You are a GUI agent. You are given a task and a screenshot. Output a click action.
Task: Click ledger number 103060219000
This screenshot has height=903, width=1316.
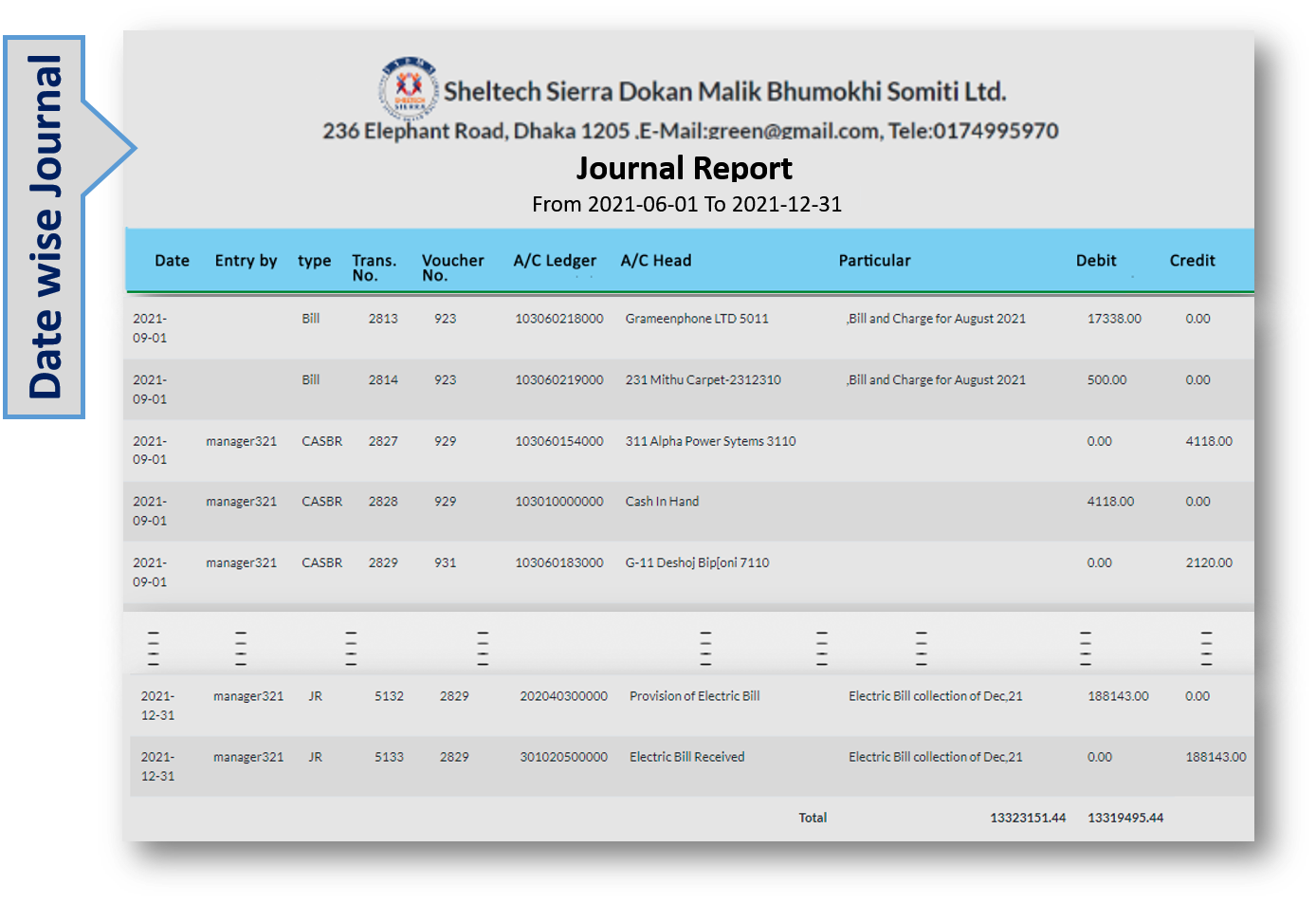pyautogui.click(x=558, y=379)
